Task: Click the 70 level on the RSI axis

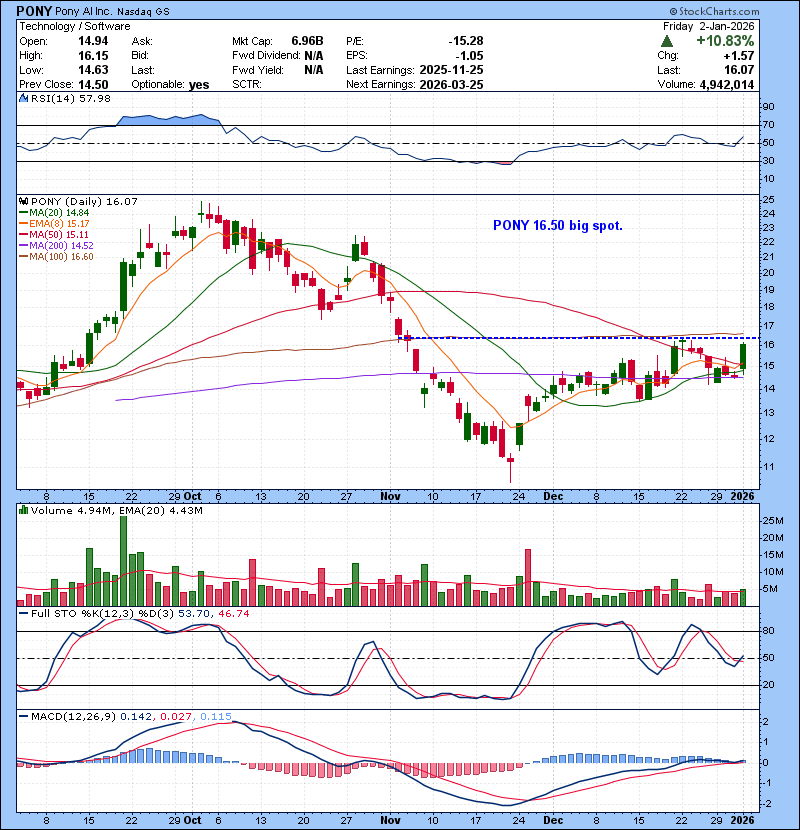Action: [768, 125]
